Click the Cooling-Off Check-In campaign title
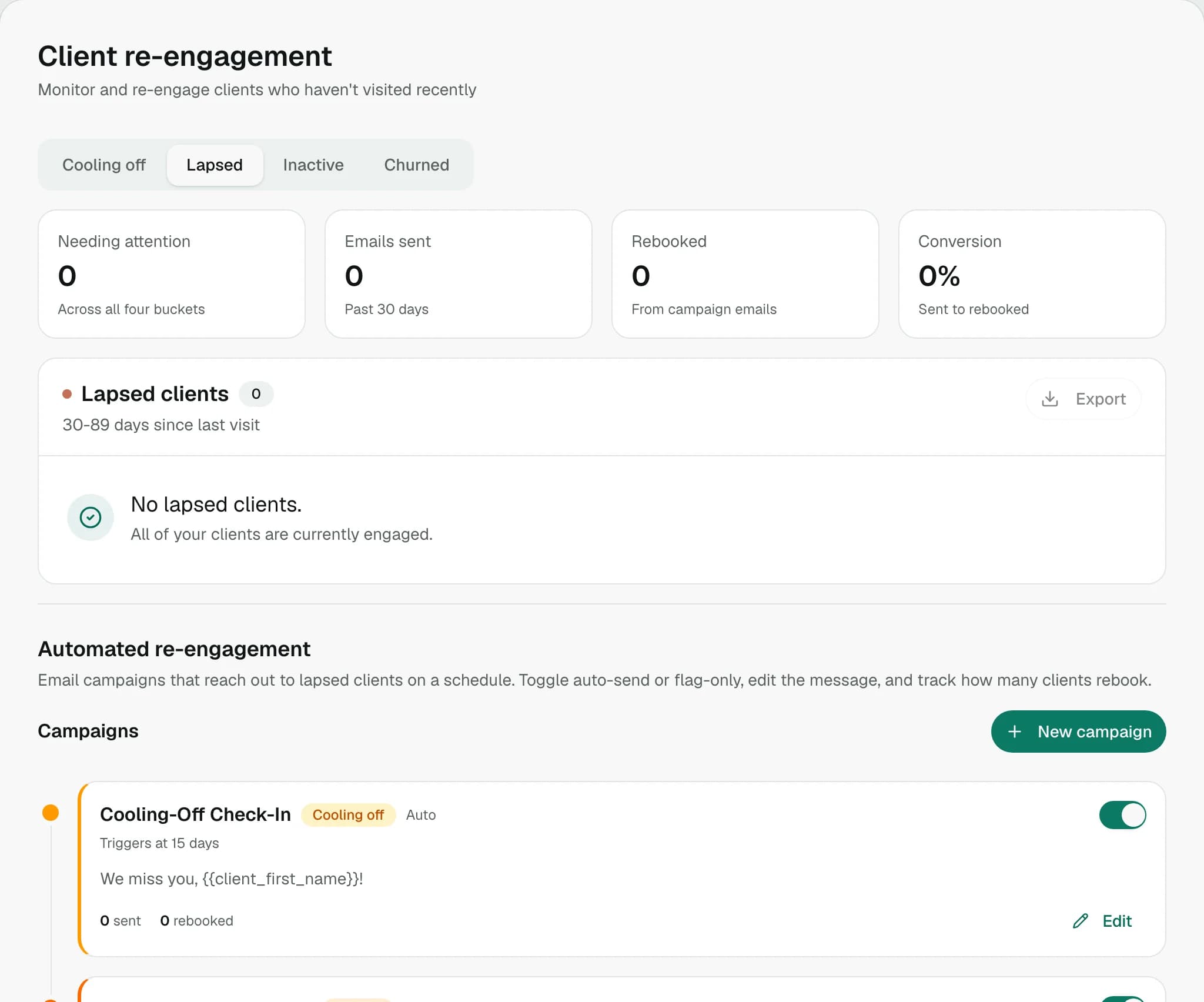Screen dimensions: 1204x1002 [195, 814]
